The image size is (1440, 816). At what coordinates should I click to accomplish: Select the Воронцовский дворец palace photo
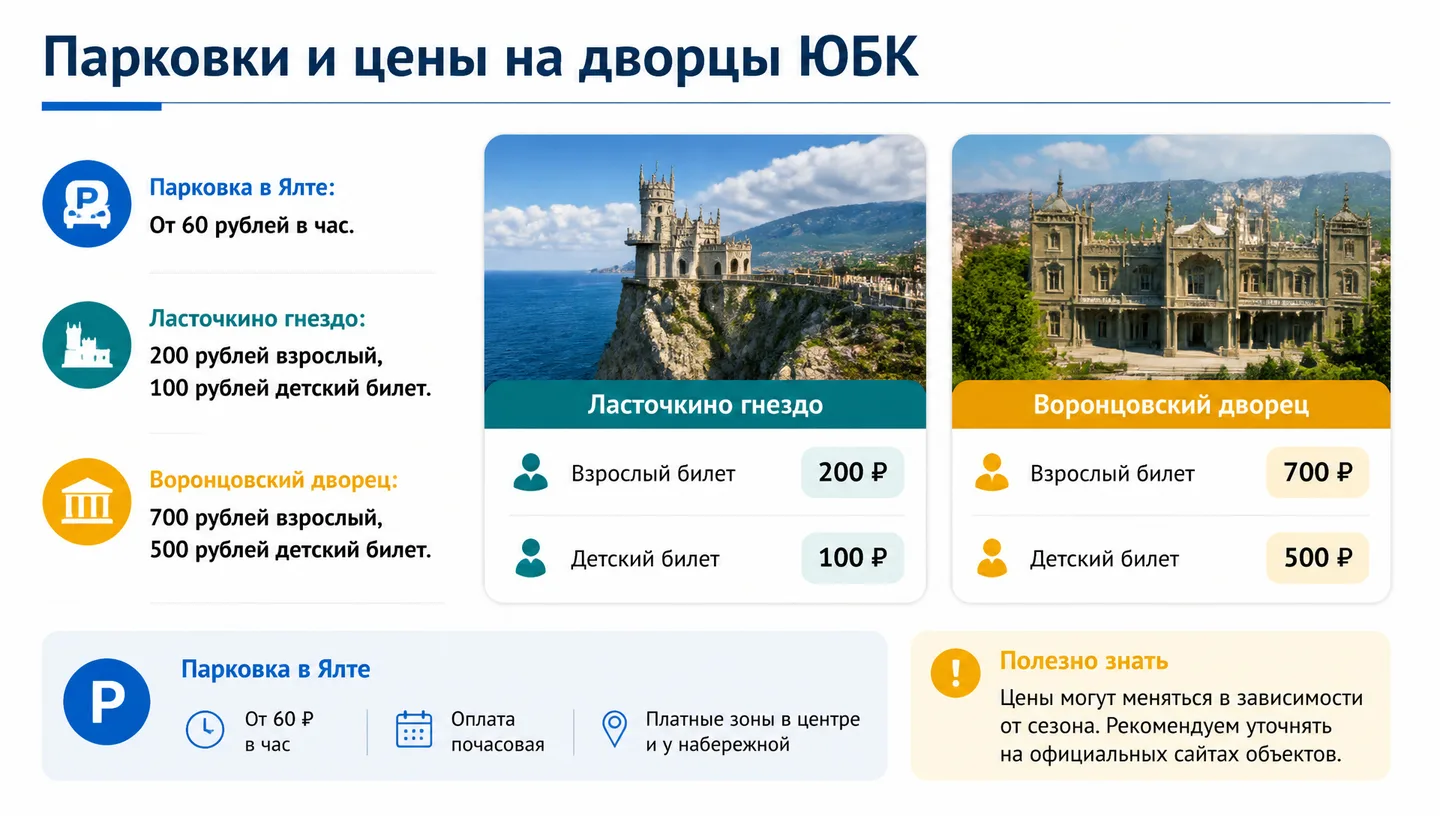click(1171, 258)
